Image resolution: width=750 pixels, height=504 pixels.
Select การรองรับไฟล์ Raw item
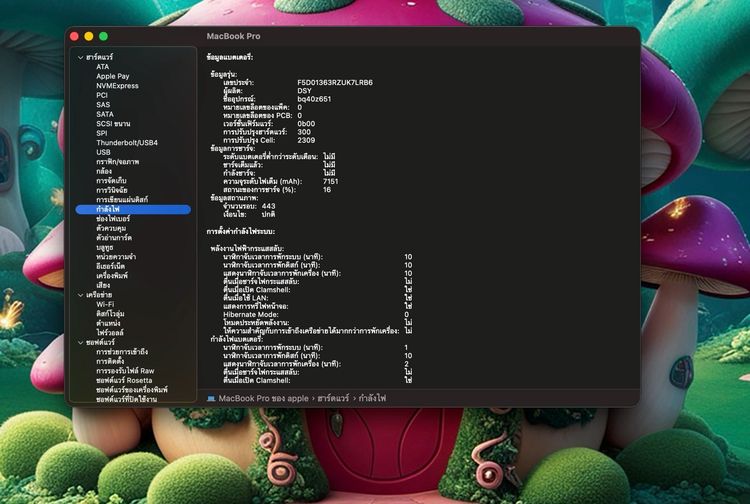pyautogui.click(x=125, y=371)
